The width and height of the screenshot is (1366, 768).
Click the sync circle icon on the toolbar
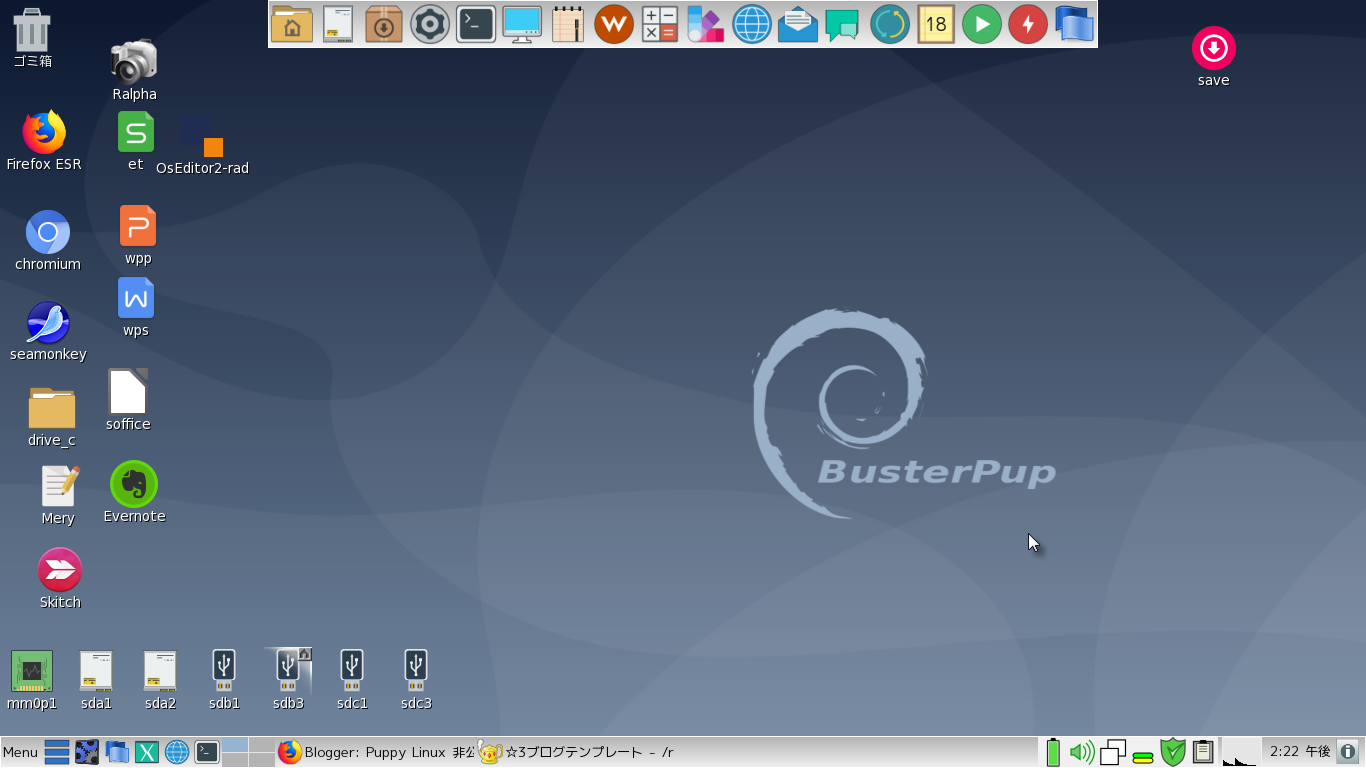890,22
